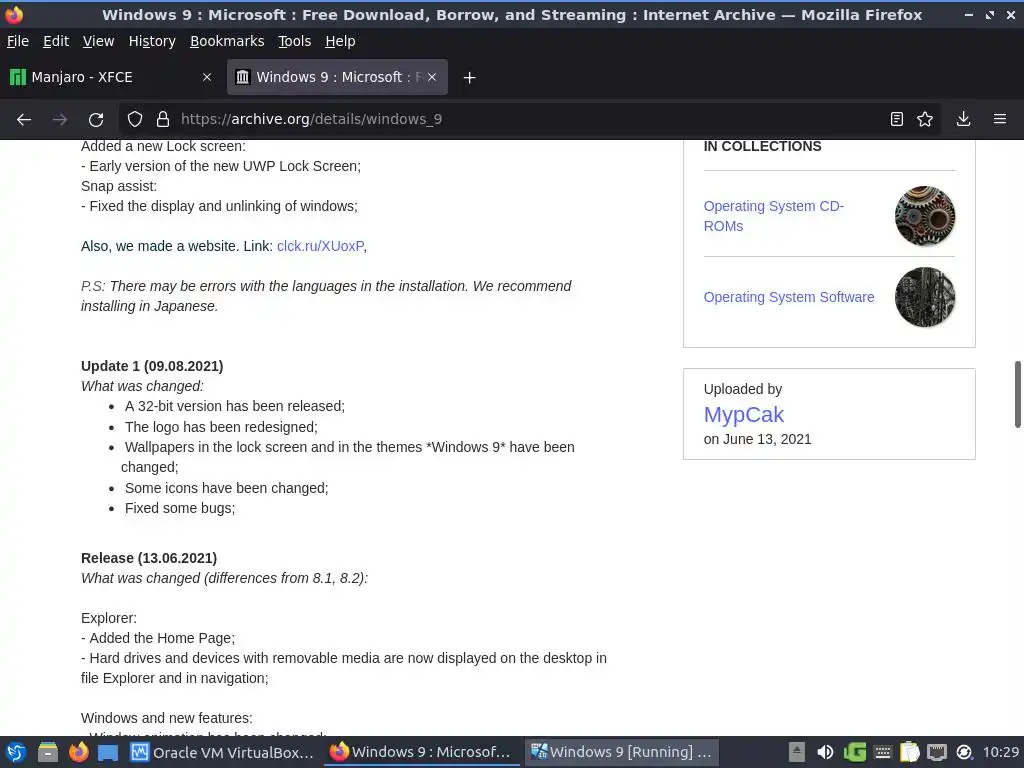Go back to the previous page

point(24,120)
